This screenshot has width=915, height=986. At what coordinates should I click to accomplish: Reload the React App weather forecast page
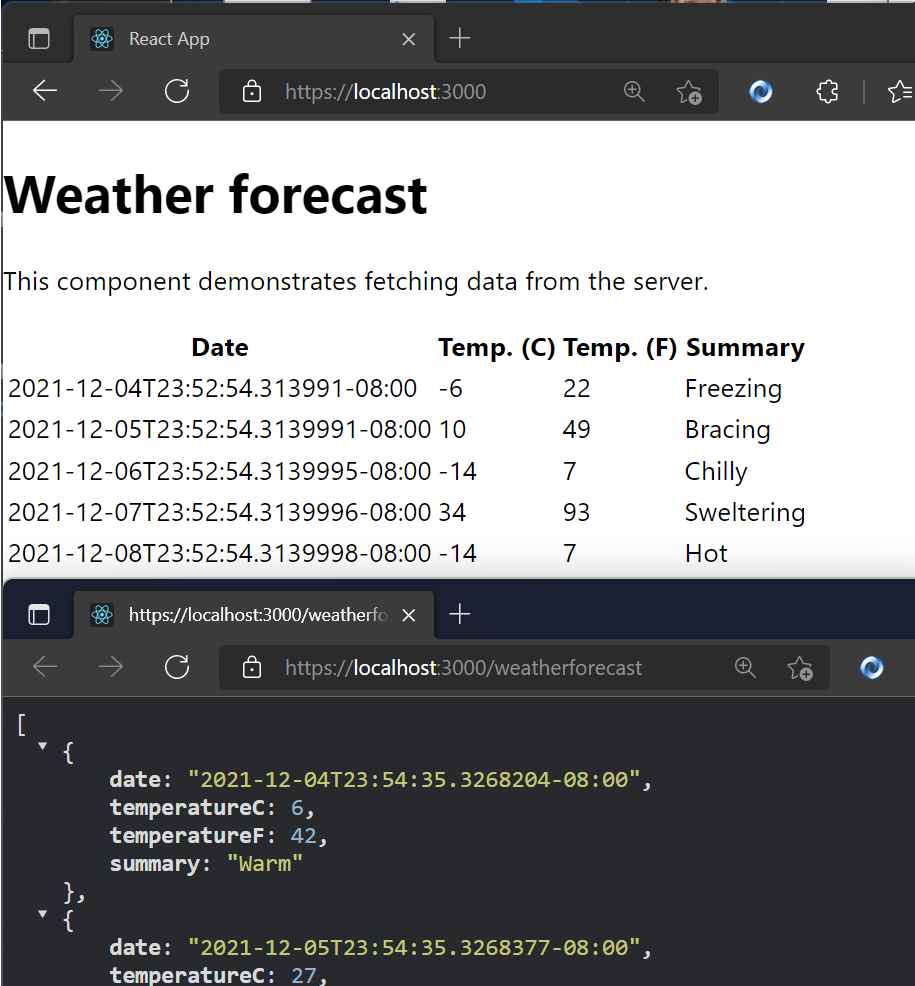pos(177,91)
